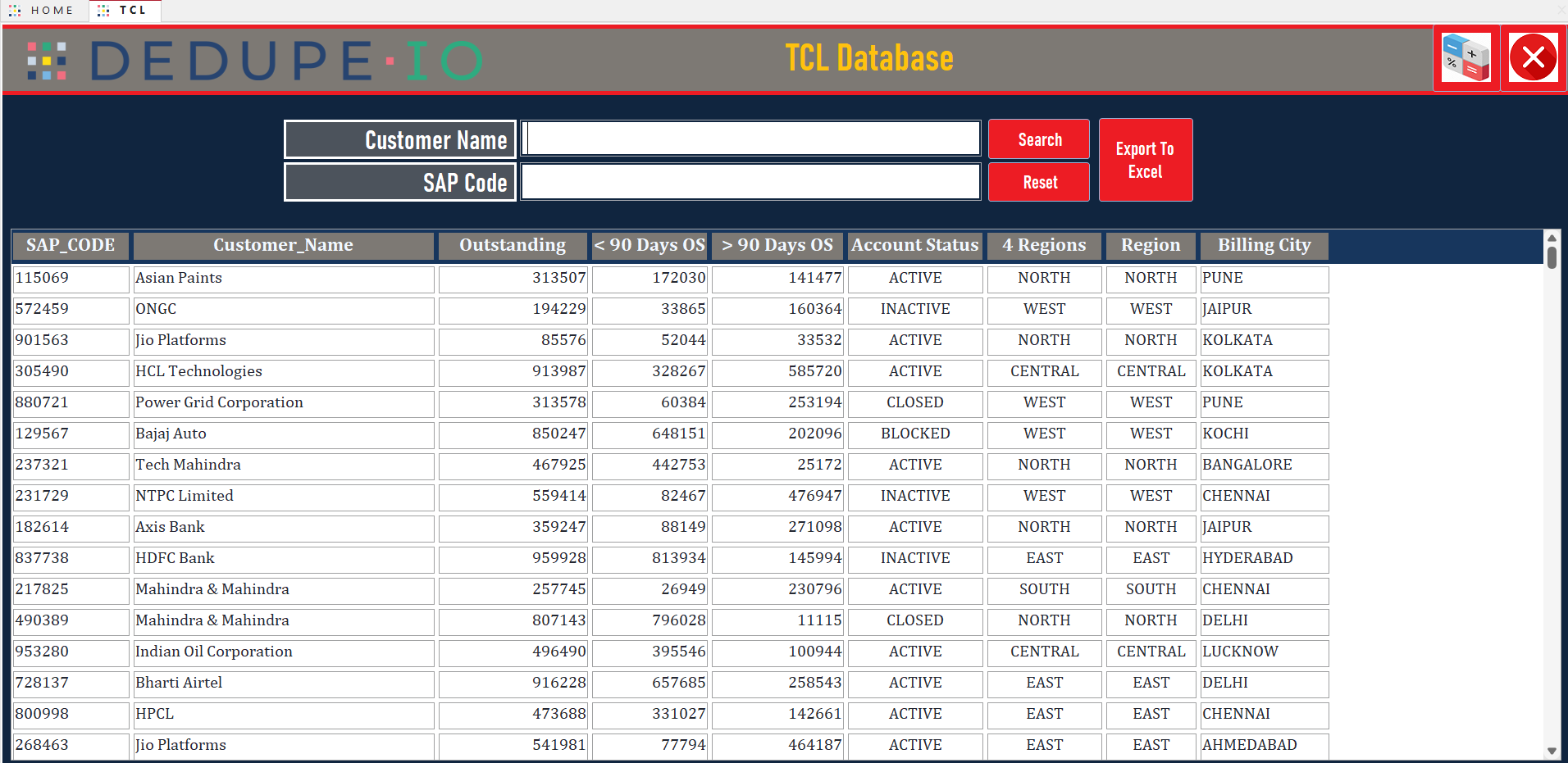Click the Billing City column header

pos(1263,245)
